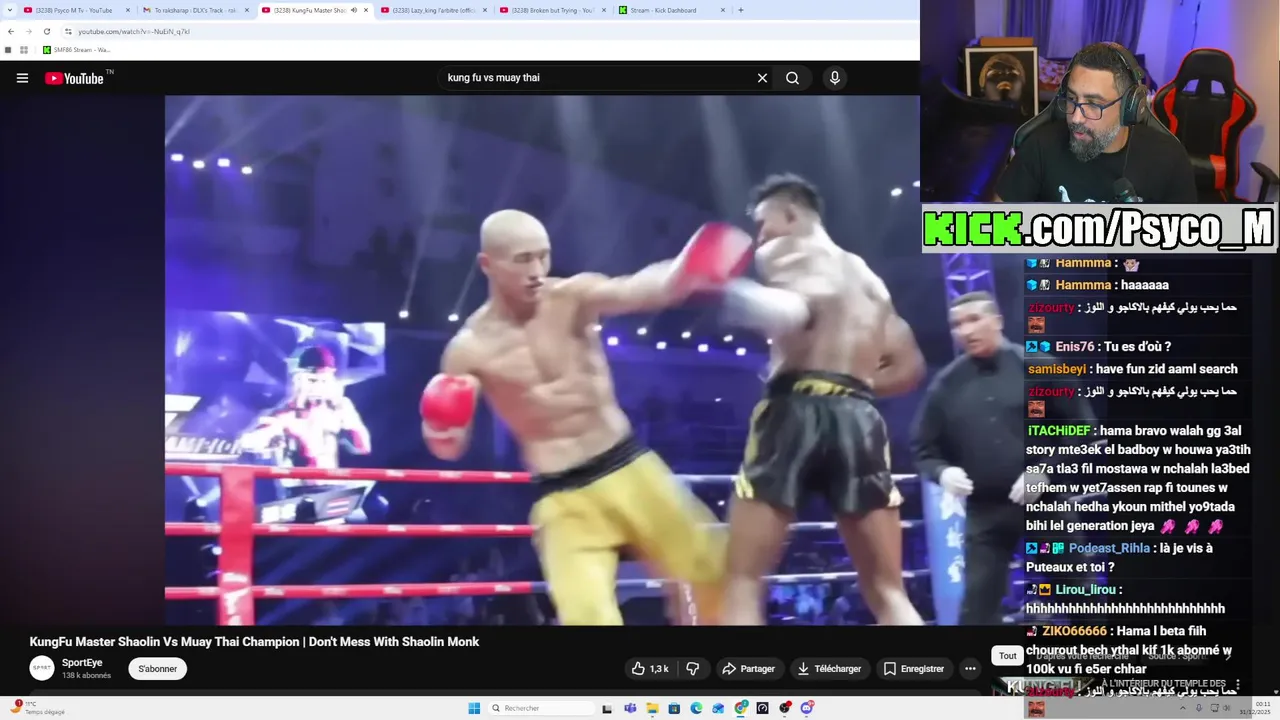Viewport: 1280px width, 720px height.
Task: Click the username 'Podcast_Rihla' in chat overlay
Action: tap(1109, 548)
